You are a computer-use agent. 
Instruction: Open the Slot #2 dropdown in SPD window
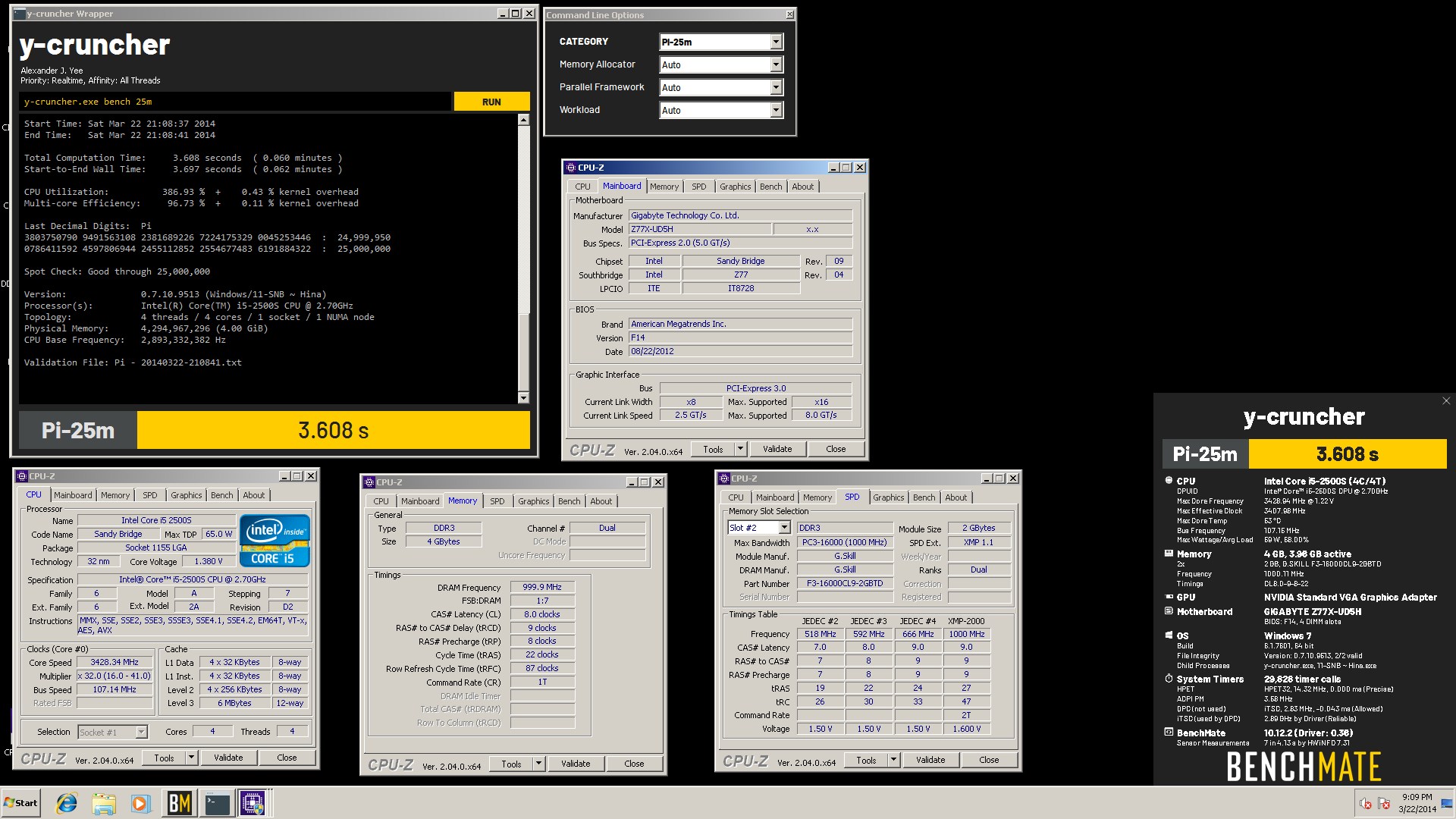(x=784, y=528)
